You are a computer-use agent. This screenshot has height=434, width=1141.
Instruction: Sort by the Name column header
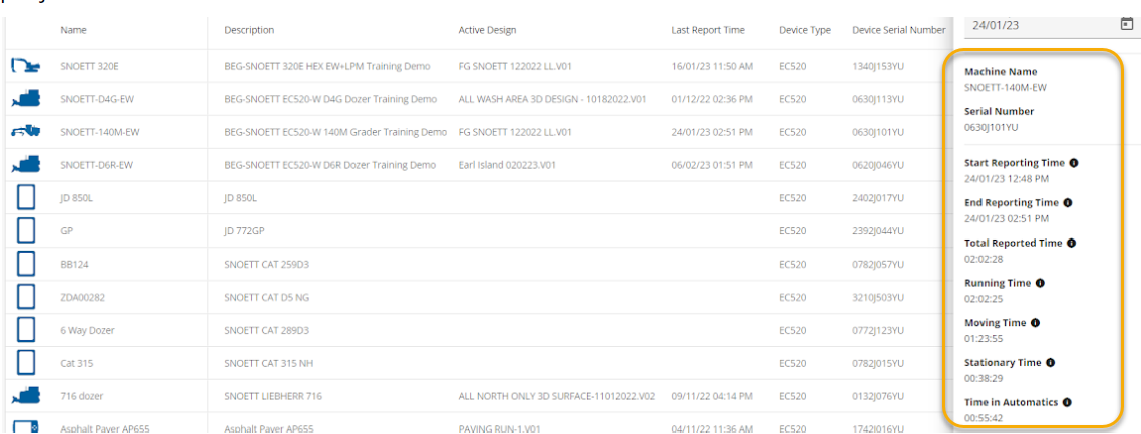[73, 30]
